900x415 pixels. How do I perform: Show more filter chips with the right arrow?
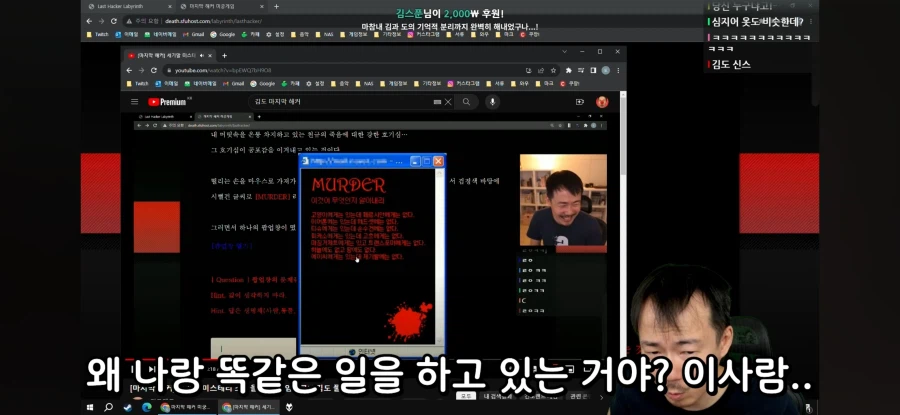602,397
